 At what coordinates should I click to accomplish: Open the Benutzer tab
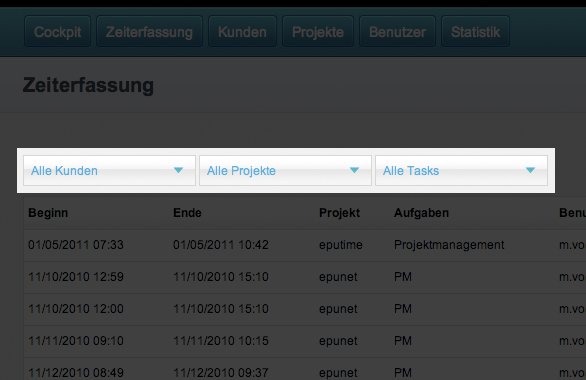[x=397, y=32]
